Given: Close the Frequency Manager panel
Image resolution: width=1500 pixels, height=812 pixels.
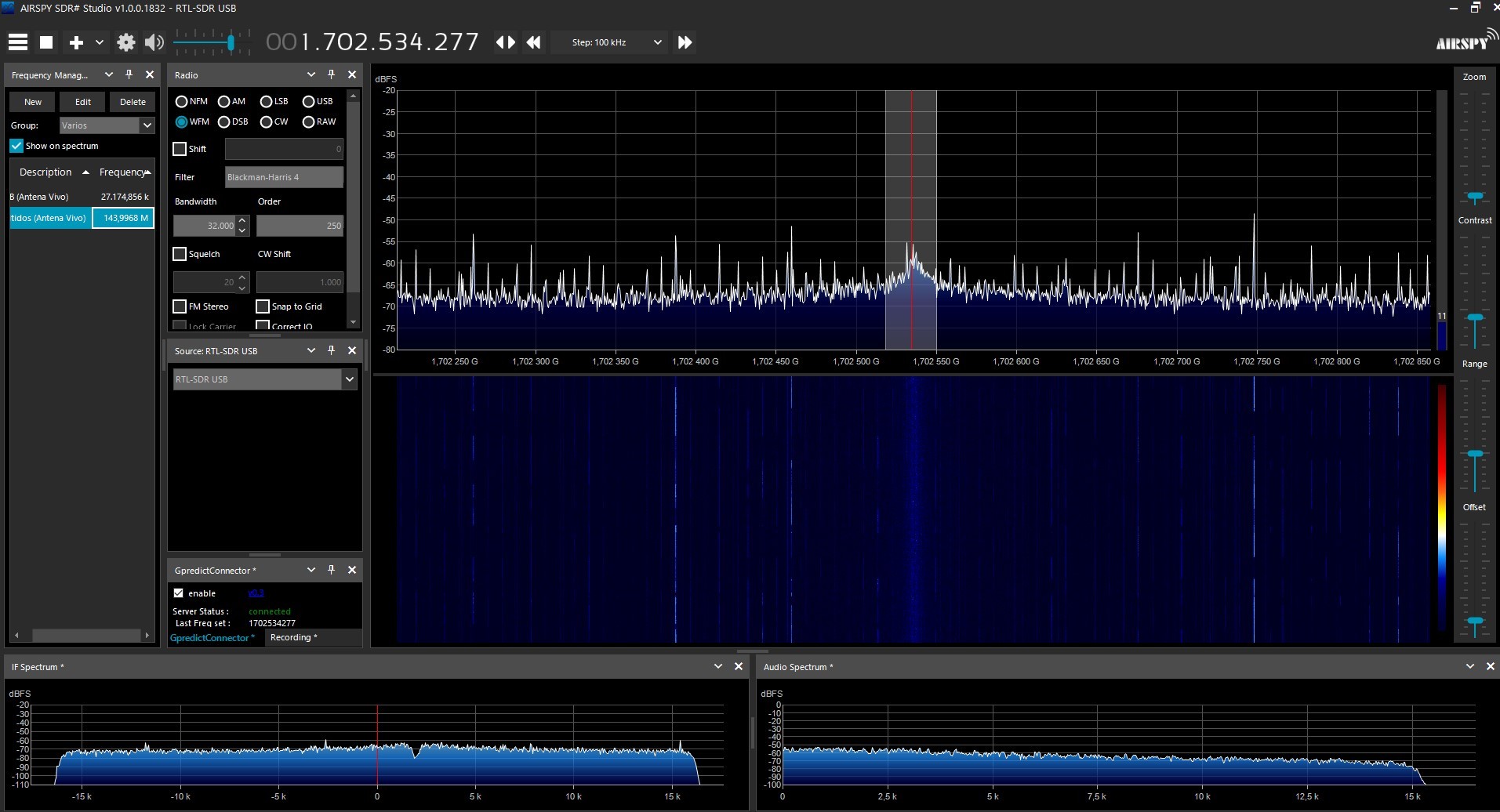Looking at the screenshot, I should pos(150,74).
